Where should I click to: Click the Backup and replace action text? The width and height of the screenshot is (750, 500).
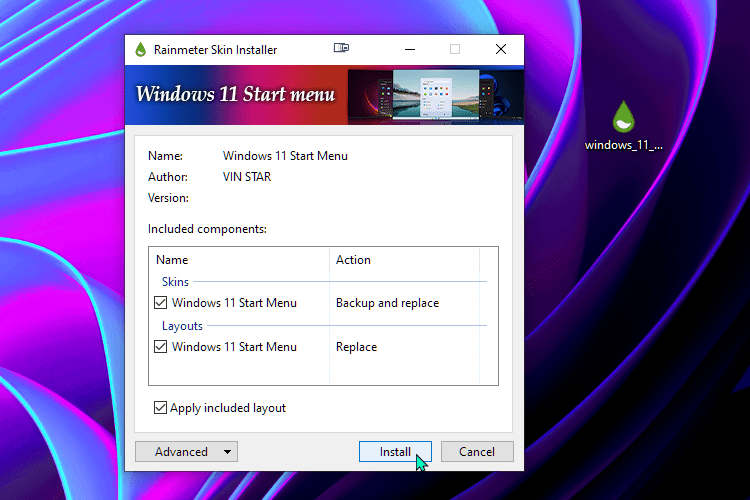coord(387,303)
